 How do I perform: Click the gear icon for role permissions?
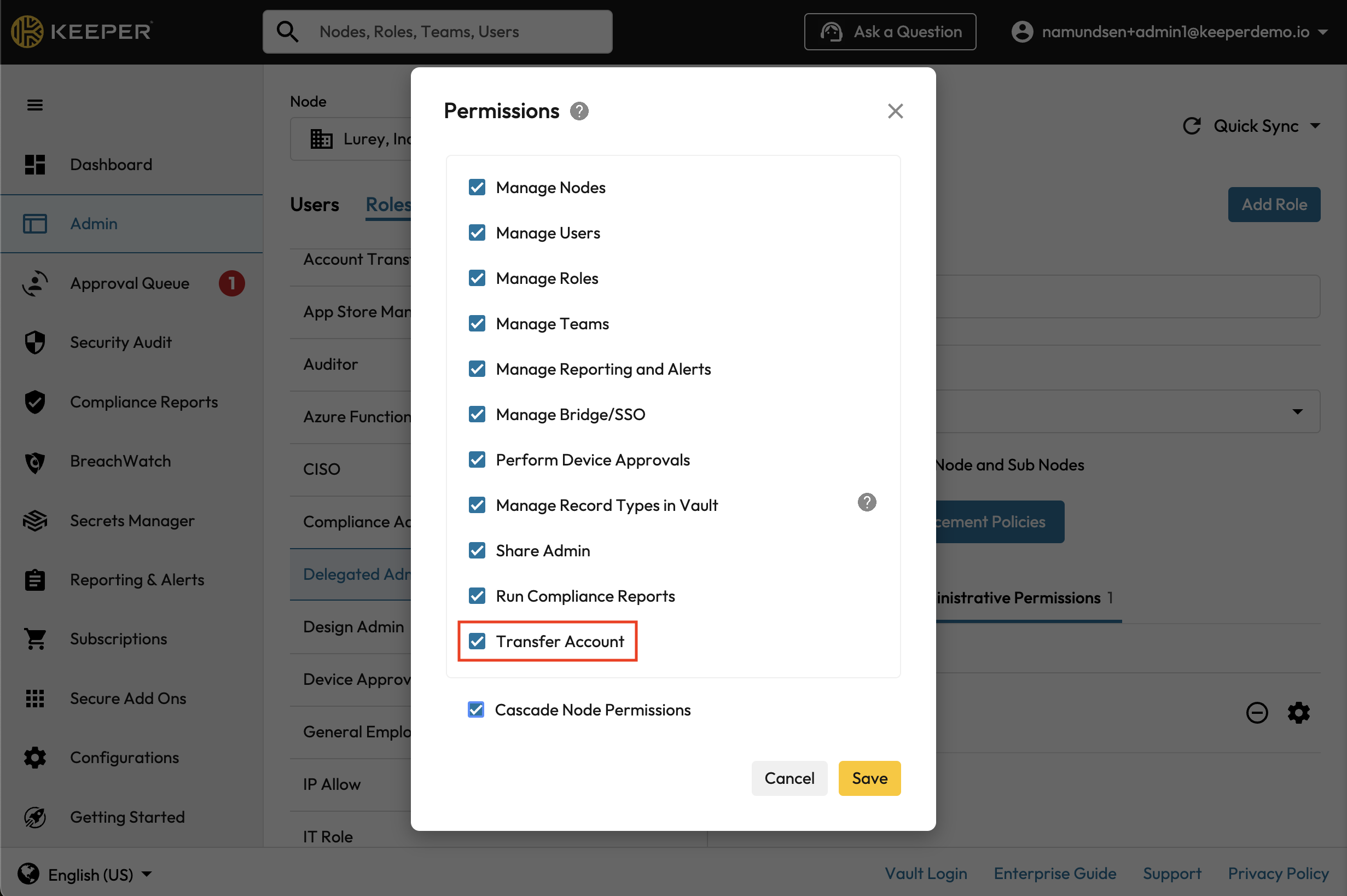[x=1298, y=713]
